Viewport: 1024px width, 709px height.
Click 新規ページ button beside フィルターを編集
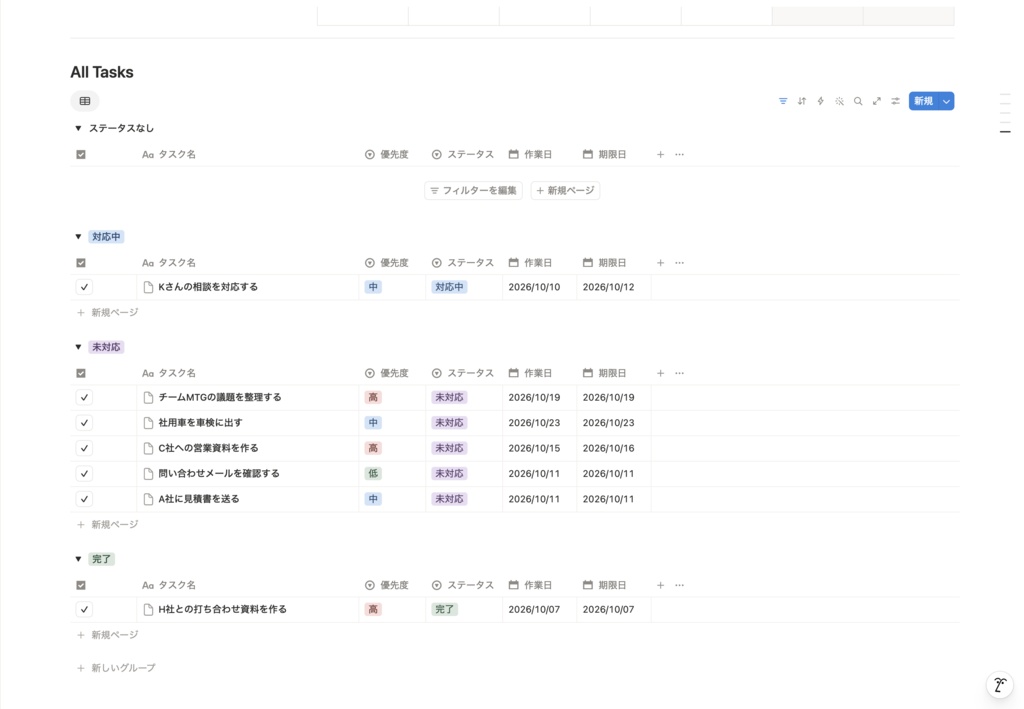[566, 191]
